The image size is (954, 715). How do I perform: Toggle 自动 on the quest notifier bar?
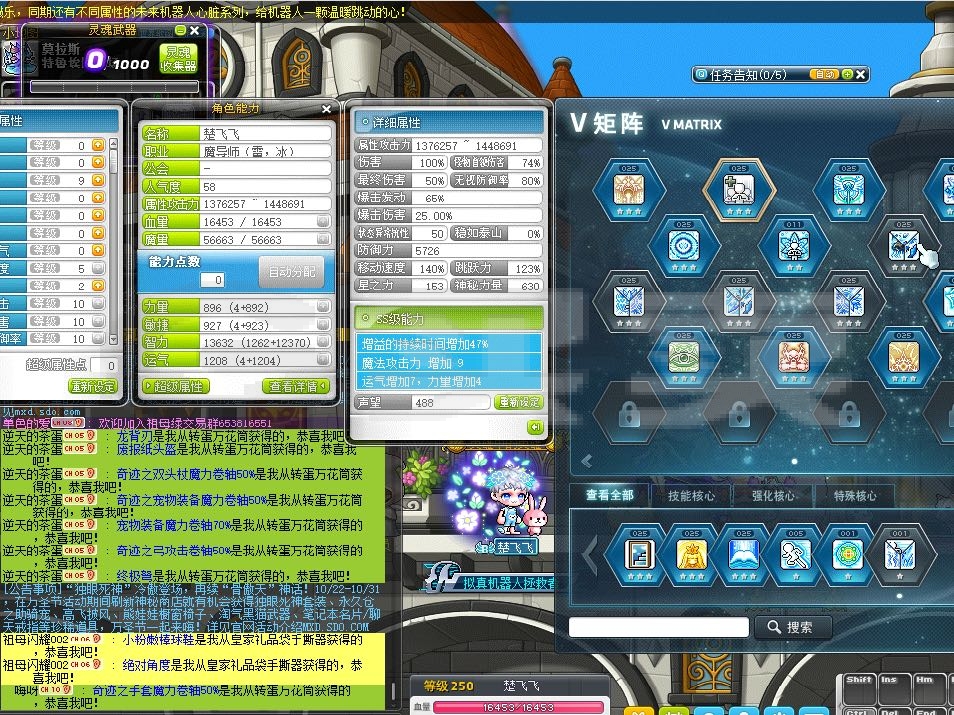(x=824, y=74)
